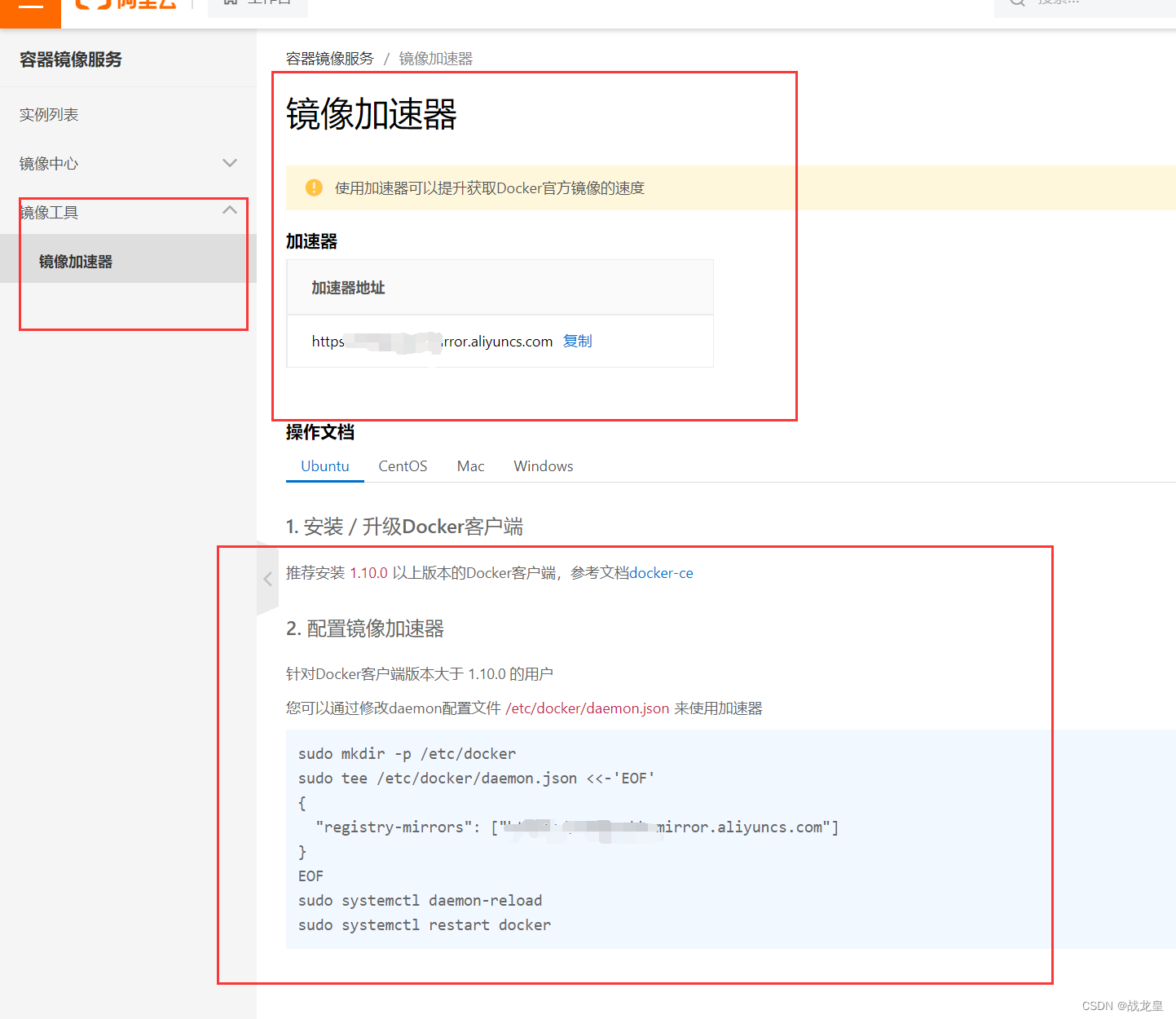This screenshot has height=1019, width=1176.
Task: Click the sudo systemctl restart docker line
Action: pyautogui.click(x=425, y=925)
